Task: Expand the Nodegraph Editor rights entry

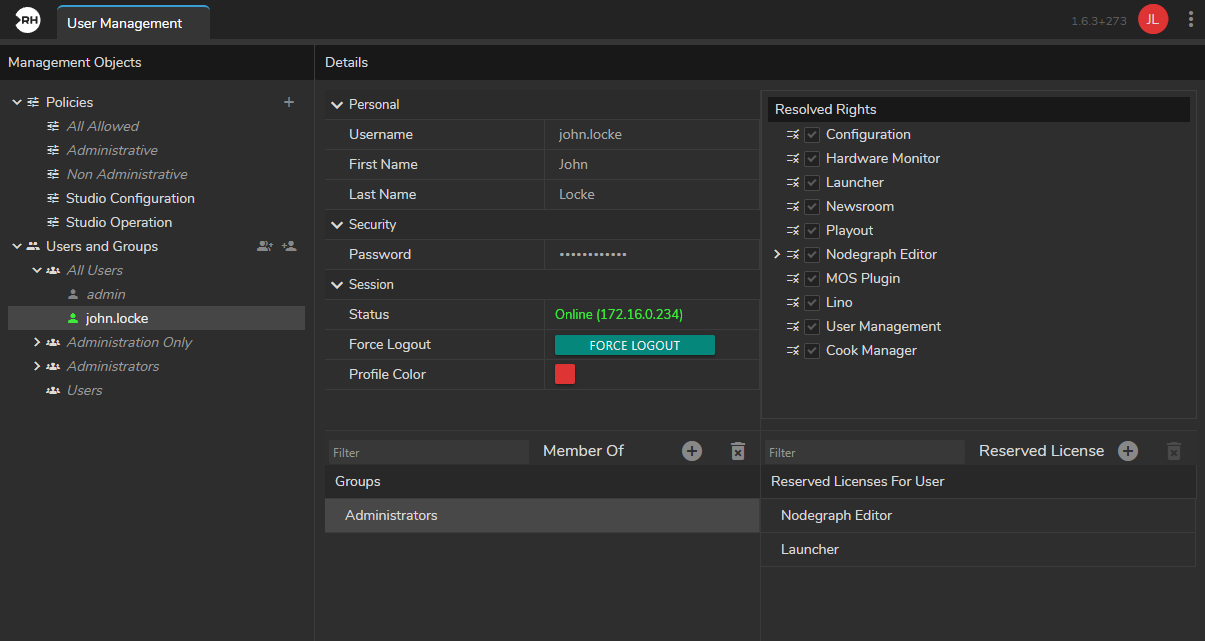Action: tap(777, 255)
